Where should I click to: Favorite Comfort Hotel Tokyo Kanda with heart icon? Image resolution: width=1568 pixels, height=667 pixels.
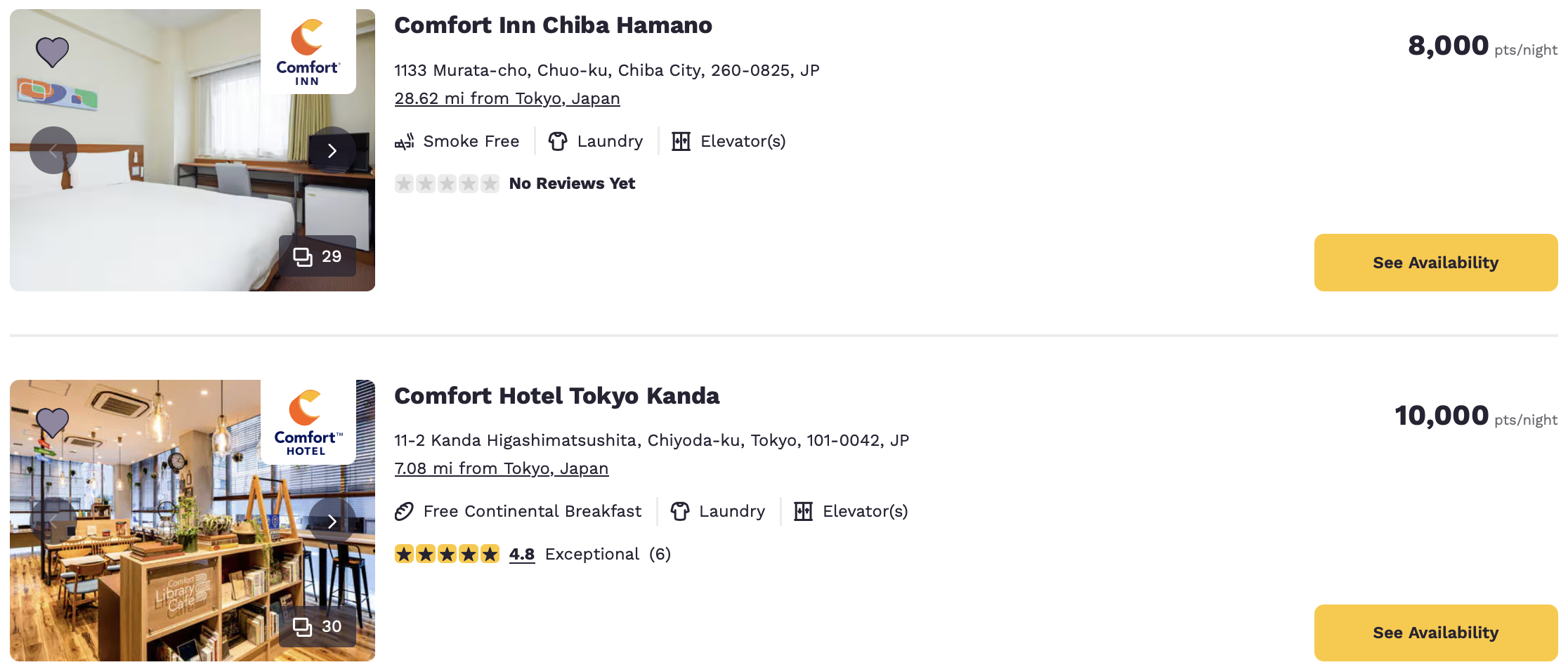coord(53,423)
